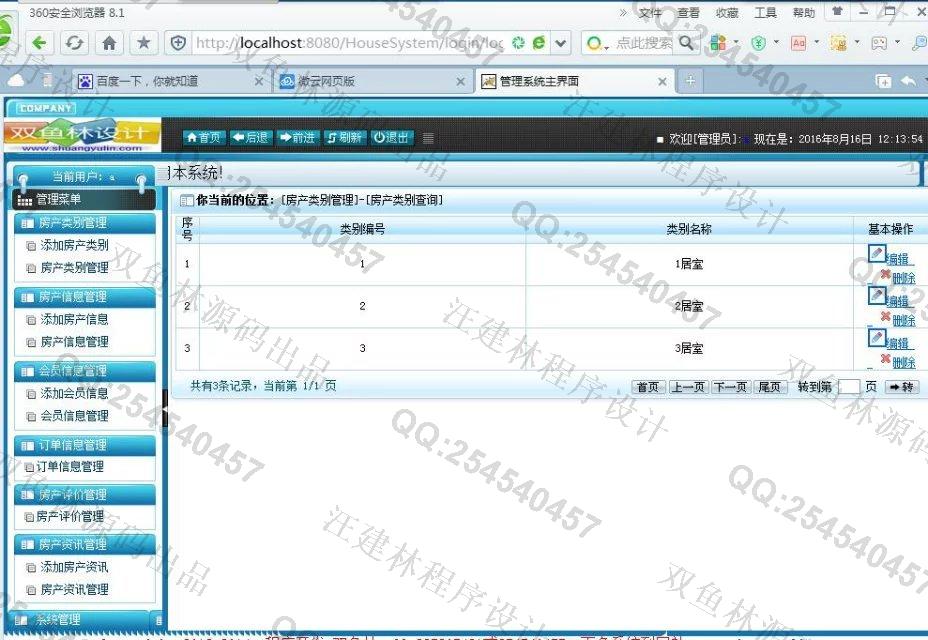
Task: Open the 文件 browser menu
Action: tap(650, 12)
